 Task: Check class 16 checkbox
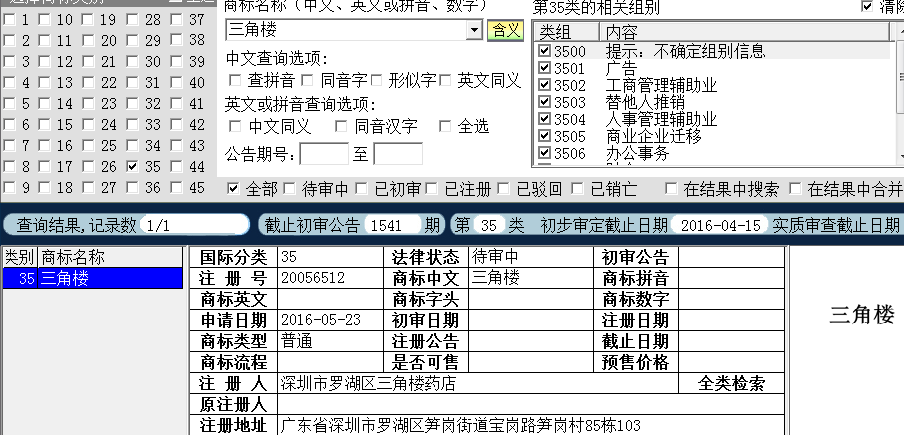(x=44, y=146)
